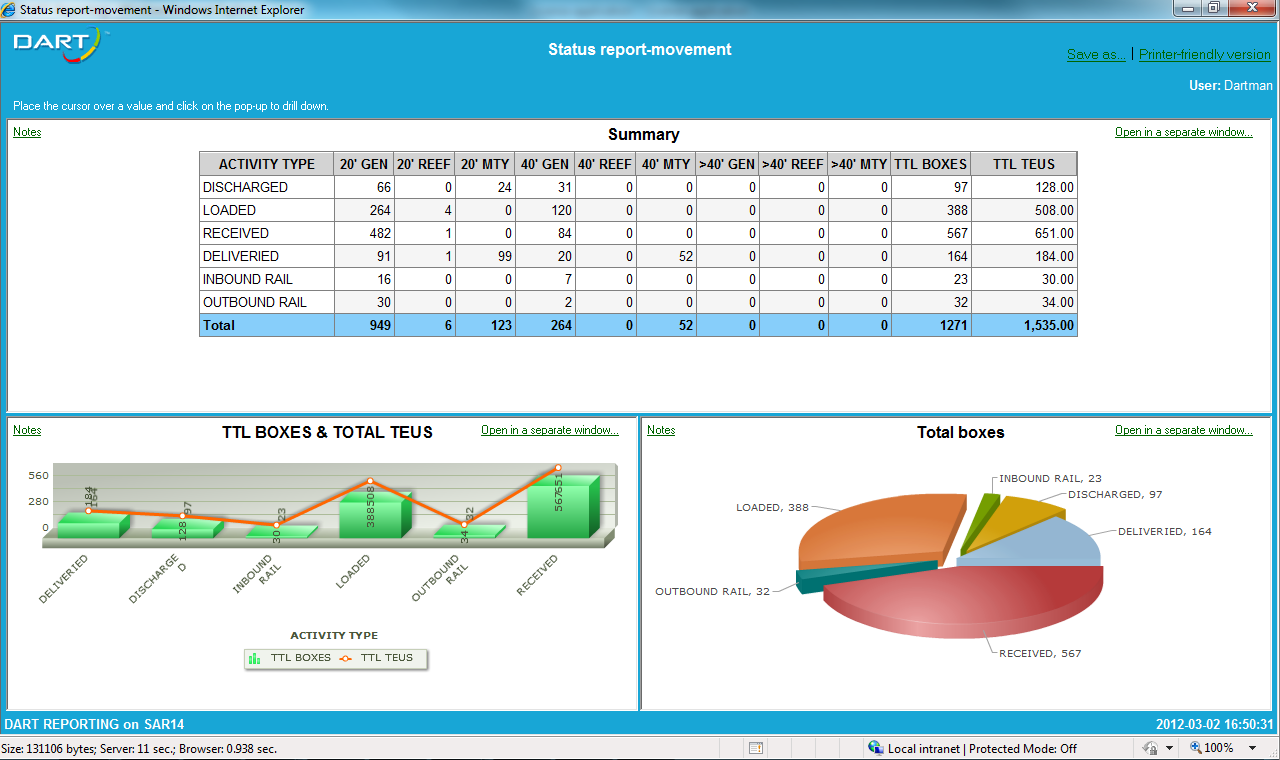The height and width of the screenshot is (760, 1280).
Task: Select the LOADED row label
Action: pyautogui.click(x=229, y=210)
